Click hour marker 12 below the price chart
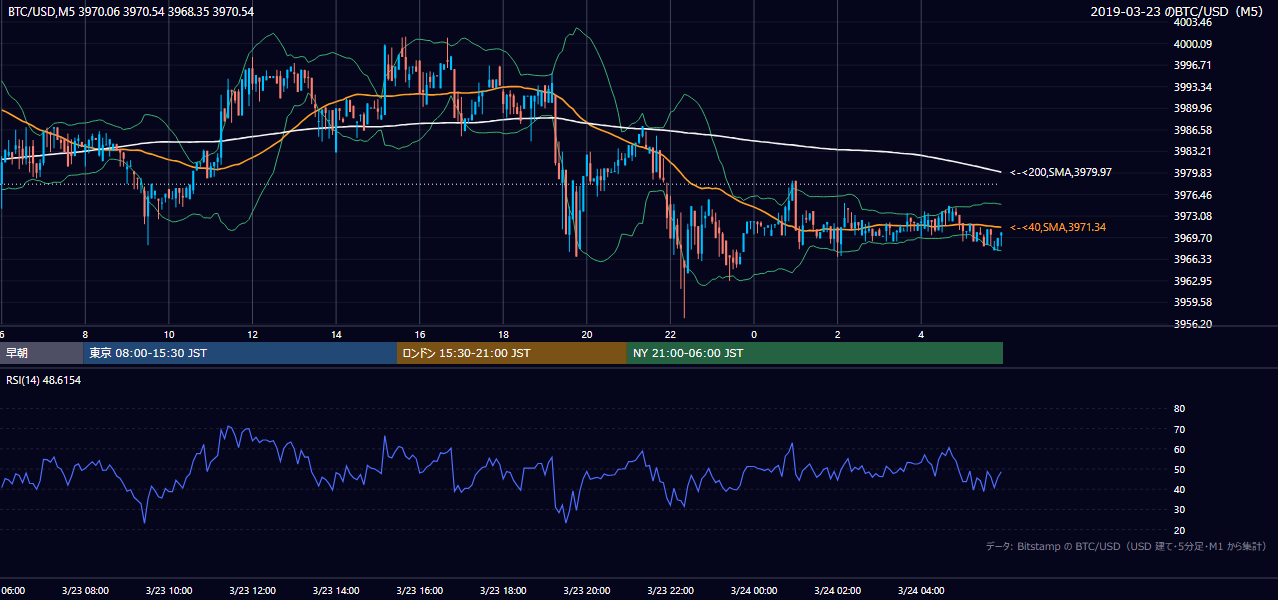Image resolution: width=1278 pixels, height=600 pixels. (x=252, y=334)
